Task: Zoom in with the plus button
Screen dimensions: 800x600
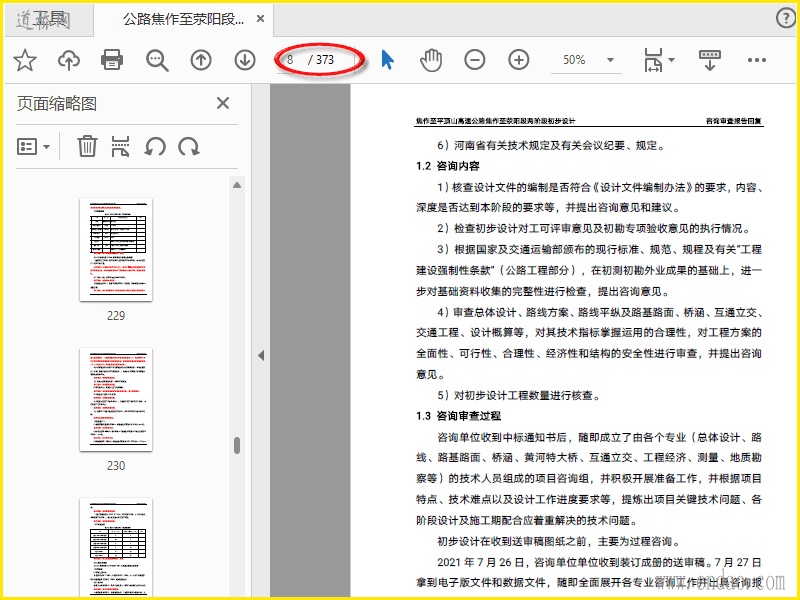Action: [518, 60]
